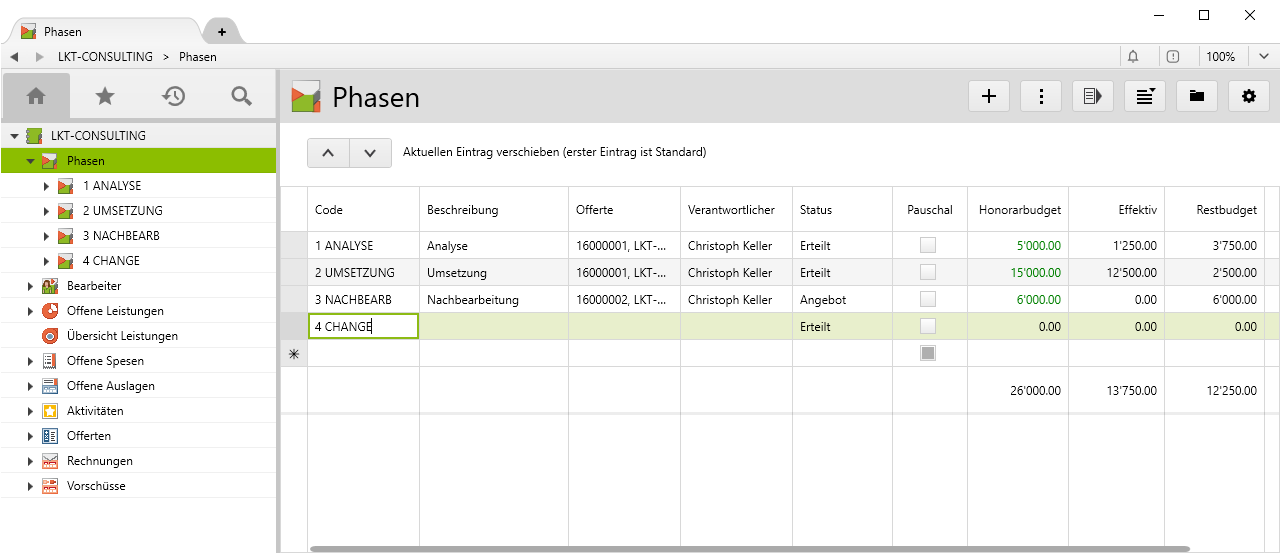This screenshot has height=554, width=1281.
Task: Toggle Pauschal checkbox for 3 NACHBEARB row
Action: click(929, 299)
